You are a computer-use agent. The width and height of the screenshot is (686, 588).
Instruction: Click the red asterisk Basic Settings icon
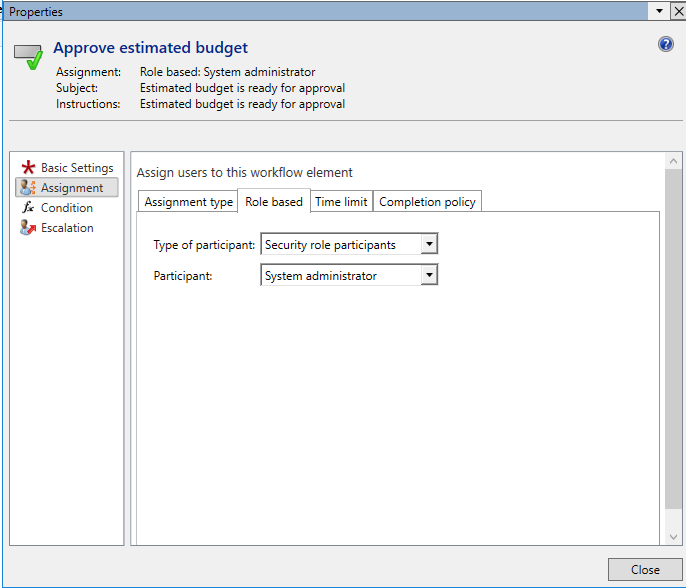(x=28, y=168)
